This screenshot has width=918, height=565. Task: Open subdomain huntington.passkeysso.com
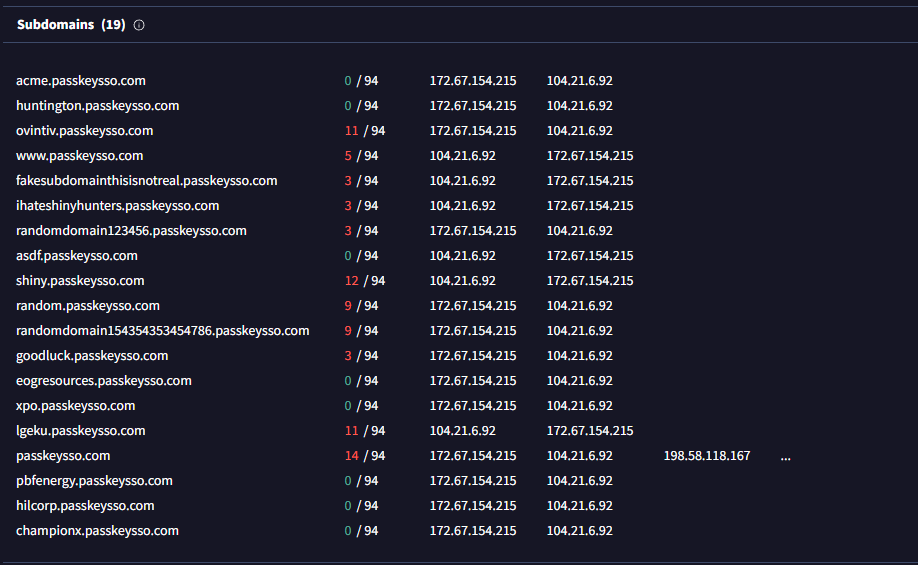98,106
